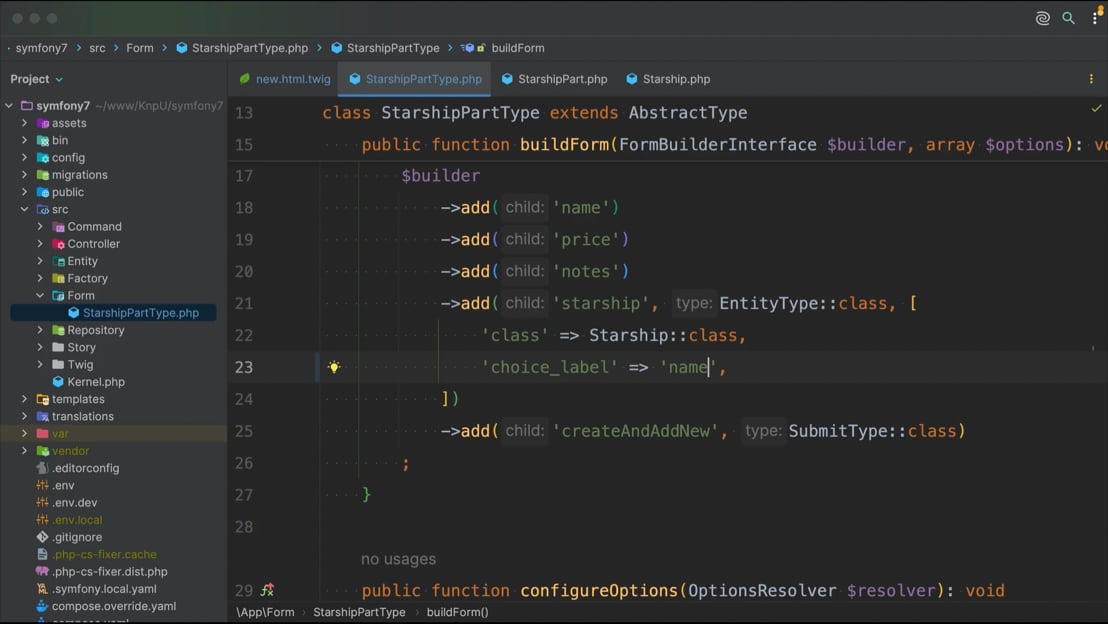Click the templates folder icon
The height and width of the screenshot is (624, 1108).
pyautogui.click(x=42, y=399)
